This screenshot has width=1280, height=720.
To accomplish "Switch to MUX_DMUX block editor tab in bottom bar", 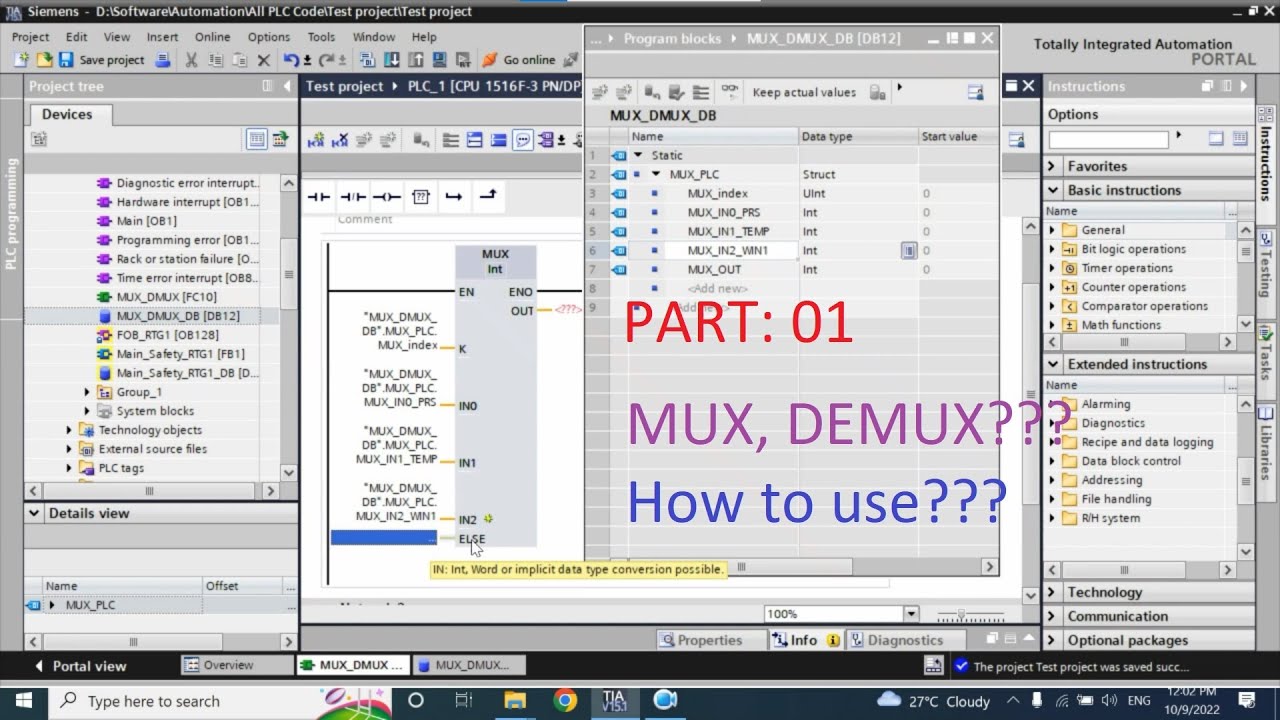I will click(352, 665).
